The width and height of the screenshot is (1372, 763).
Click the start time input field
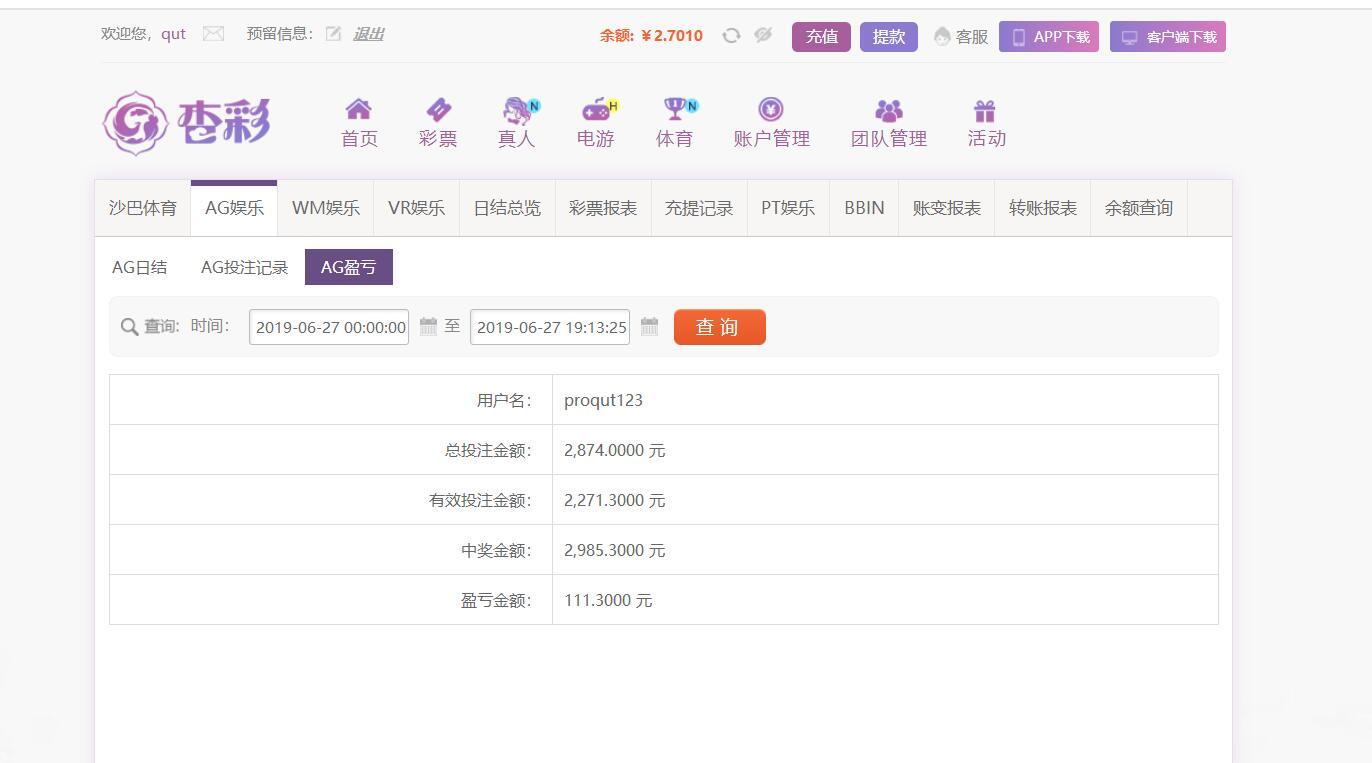pyautogui.click(x=329, y=327)
